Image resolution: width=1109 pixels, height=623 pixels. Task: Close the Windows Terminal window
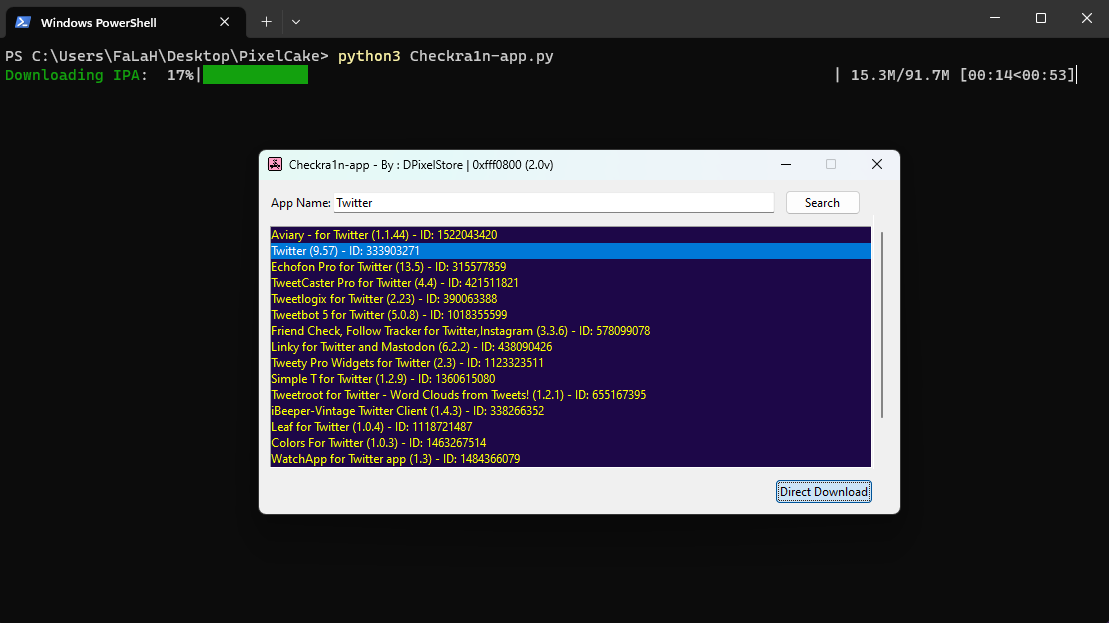point(1086,18)
